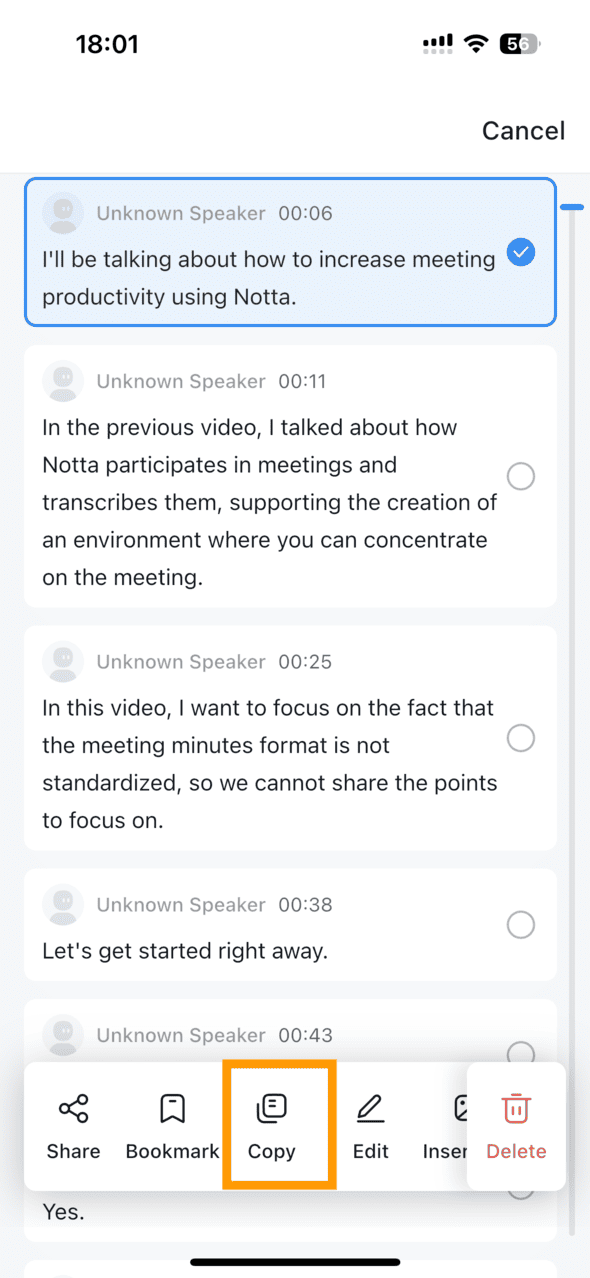Open Edit for the selected segment
The height and width of the screenshot is (1278, 590).
coord(370,1109)
